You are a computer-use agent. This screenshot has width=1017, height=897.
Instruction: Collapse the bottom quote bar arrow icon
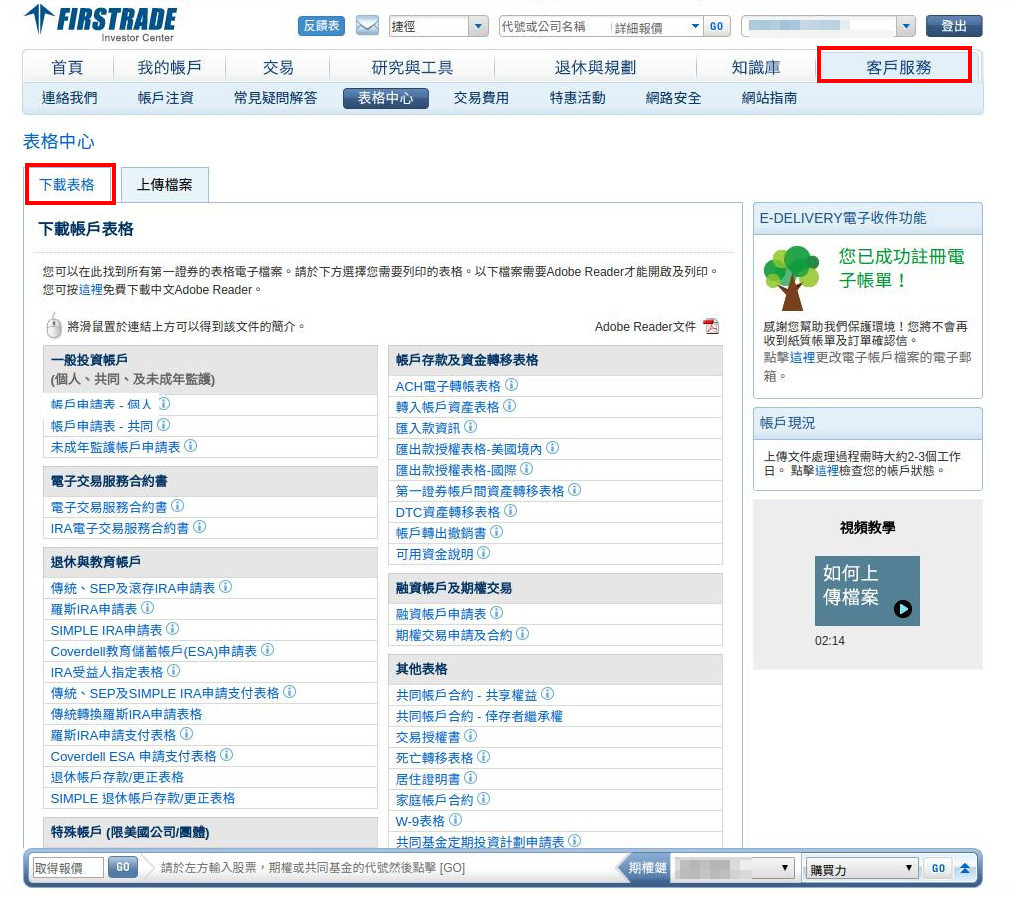click(x=965, y=868)
